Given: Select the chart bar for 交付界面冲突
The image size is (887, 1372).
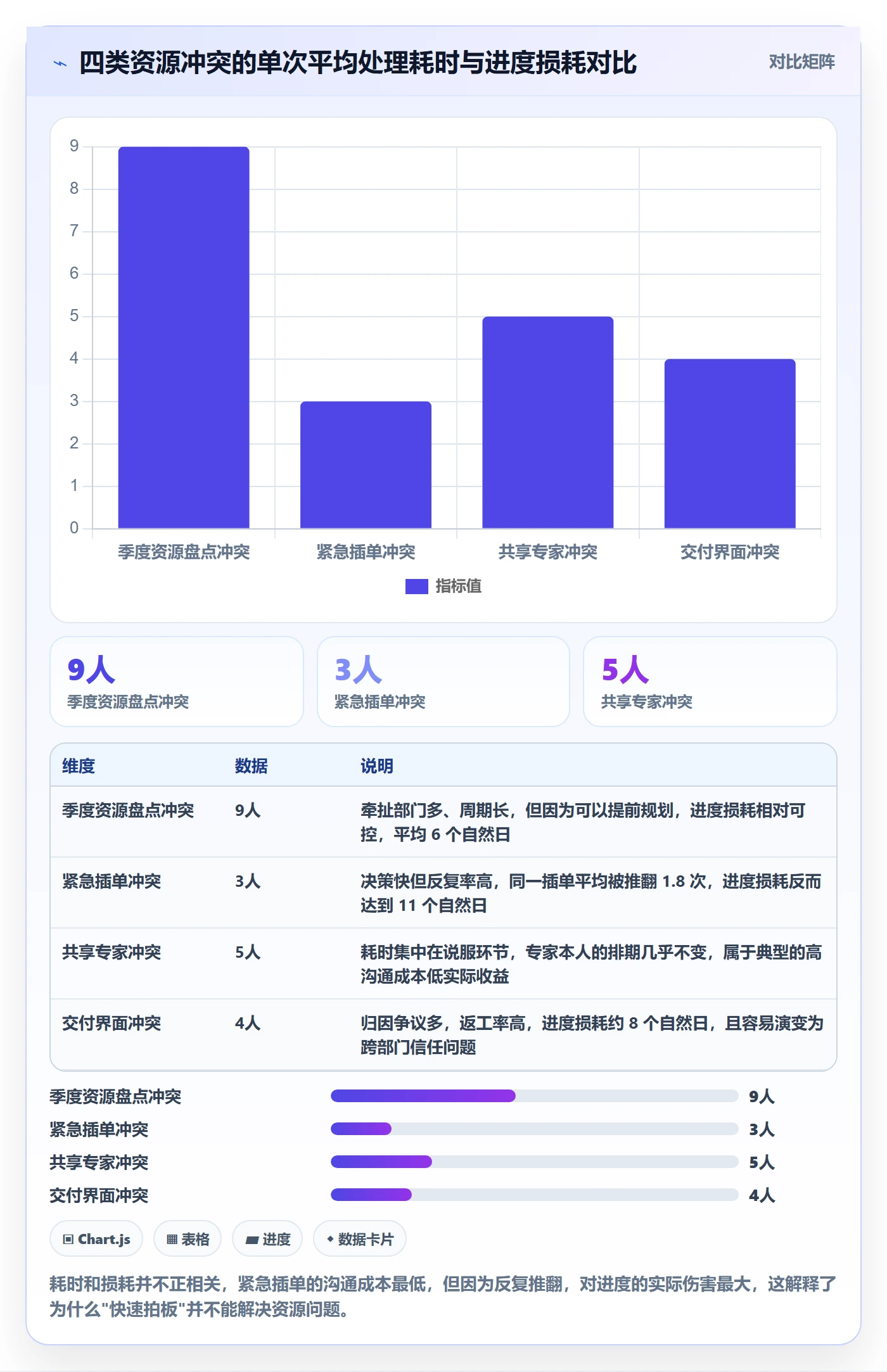Looking at the screenshot, I should click(730, 443).
